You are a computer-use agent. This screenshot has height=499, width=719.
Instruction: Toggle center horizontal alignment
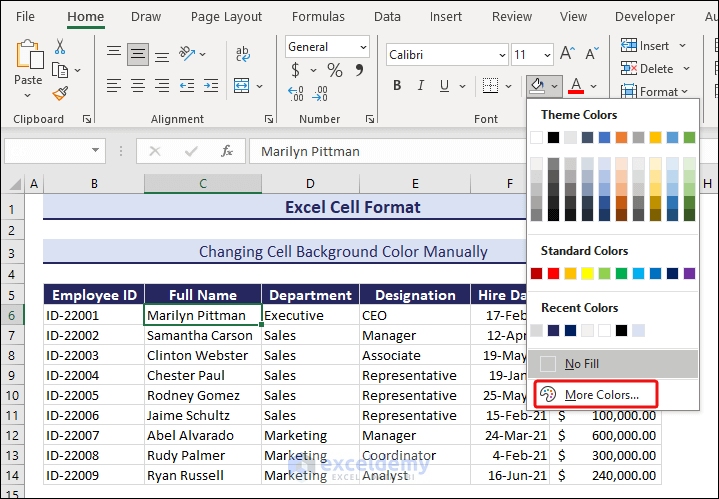(x=139, y=86)
